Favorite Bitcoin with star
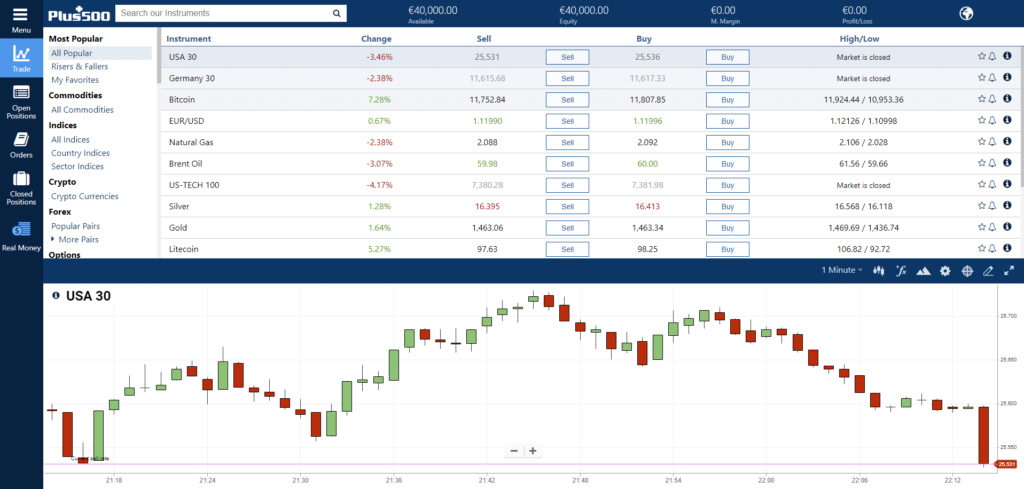 point(982,99)
